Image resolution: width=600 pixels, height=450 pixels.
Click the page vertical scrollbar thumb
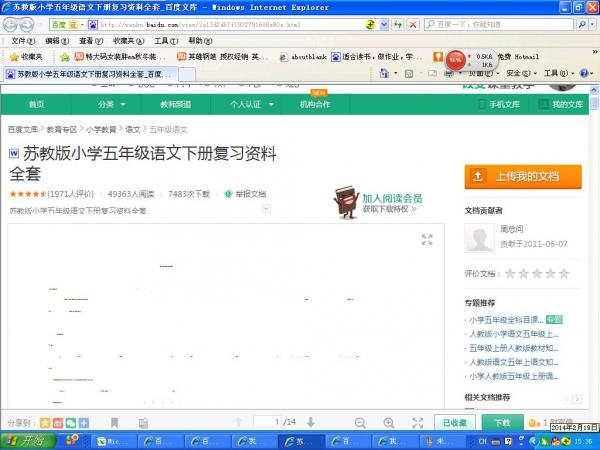click(x=594, y=103)
